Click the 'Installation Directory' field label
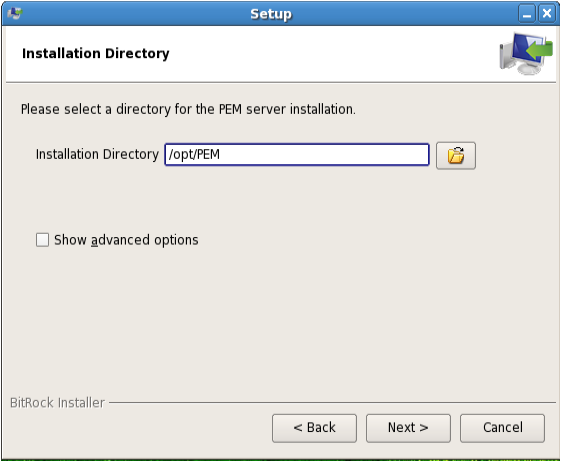Viewport: 561px width, 462px height. pos(97,155)
